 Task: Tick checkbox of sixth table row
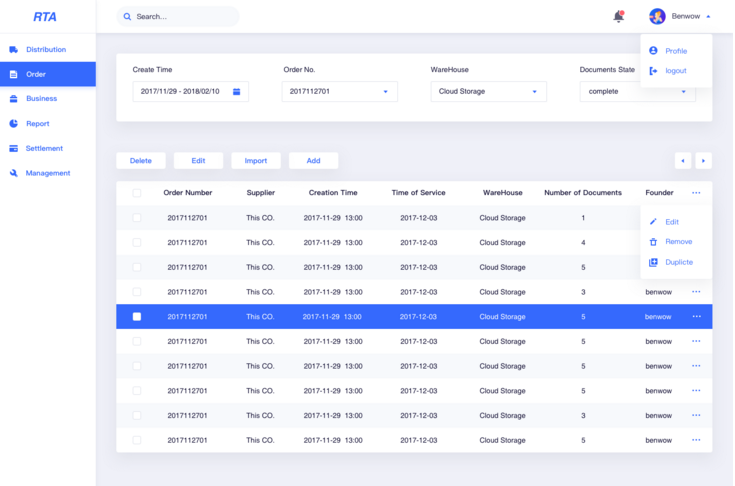pos(137,341)
